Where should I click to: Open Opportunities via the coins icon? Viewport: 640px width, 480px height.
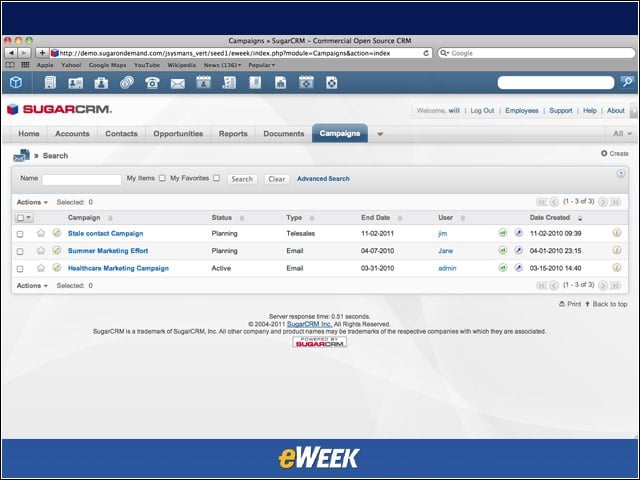click(127, 82)
